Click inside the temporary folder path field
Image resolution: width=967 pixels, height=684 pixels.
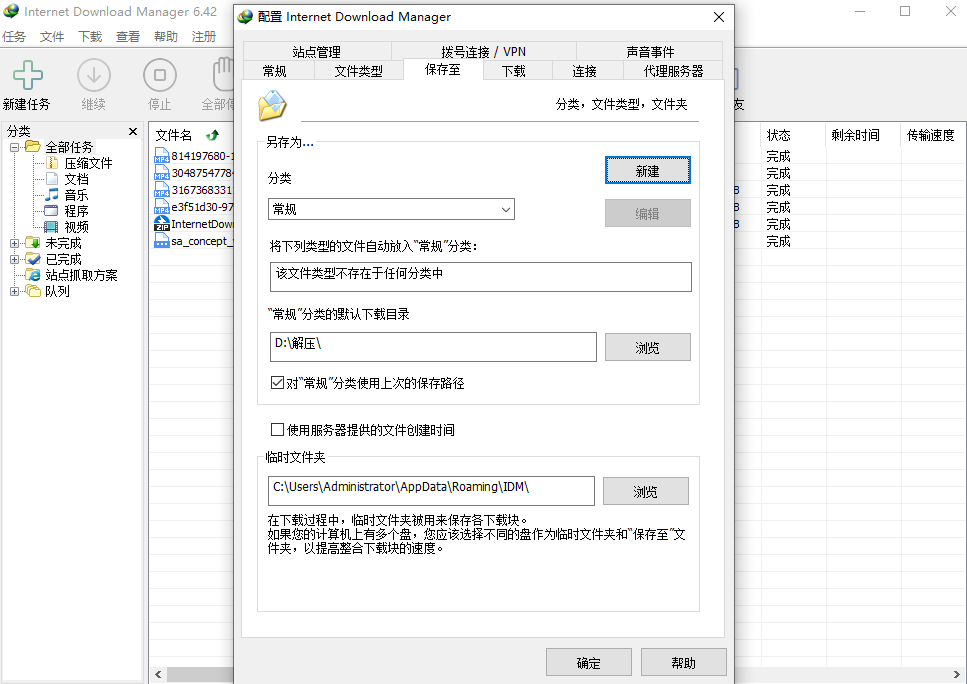pyautogui.click(x=430, y=491)
